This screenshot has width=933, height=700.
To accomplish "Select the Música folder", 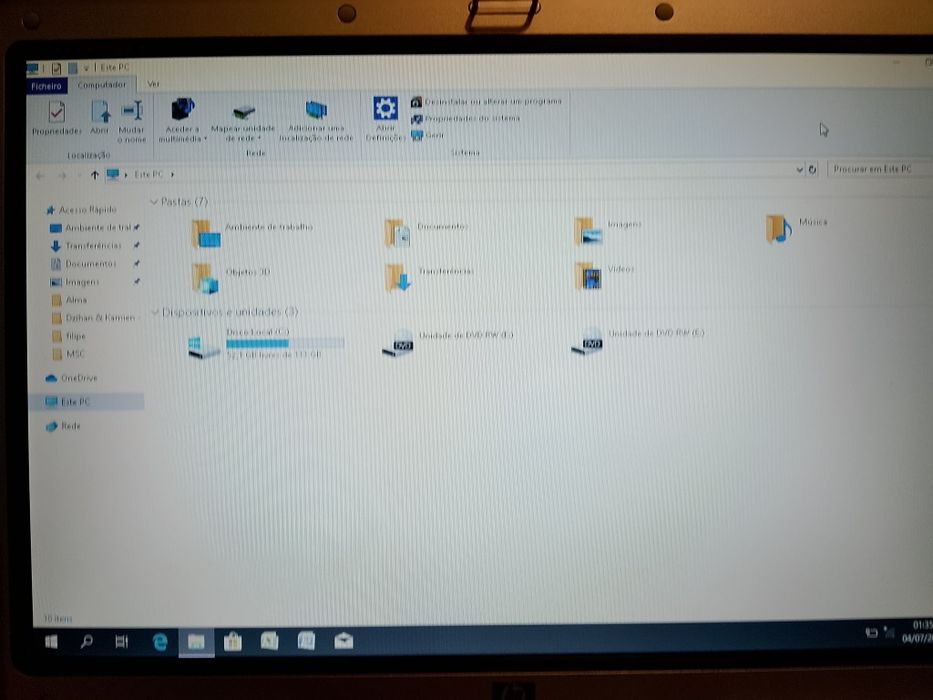I will point(797,229).
